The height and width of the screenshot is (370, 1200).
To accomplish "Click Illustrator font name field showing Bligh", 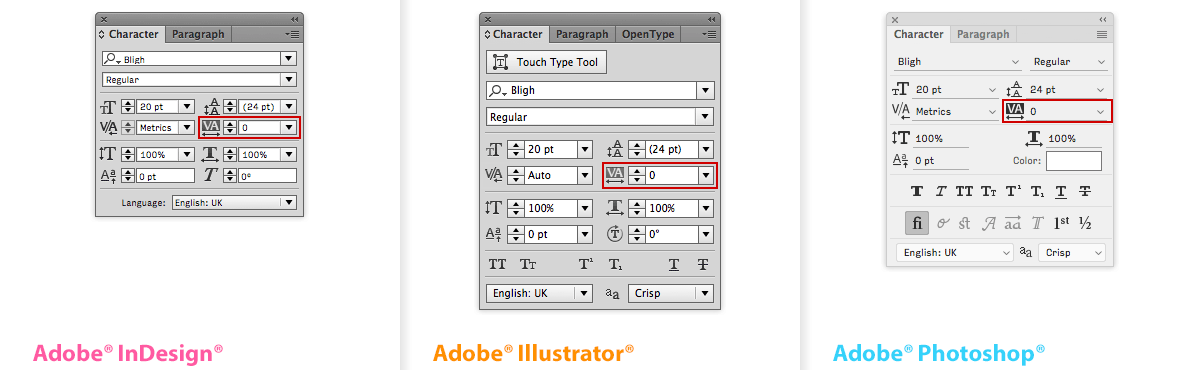I will point(600,90).
